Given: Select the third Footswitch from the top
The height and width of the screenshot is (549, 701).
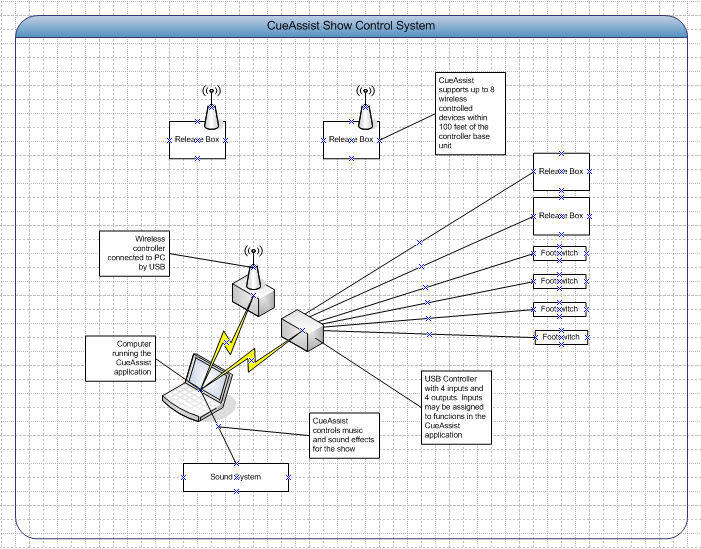Looking at the screenshot, I should tap(560, 309).
